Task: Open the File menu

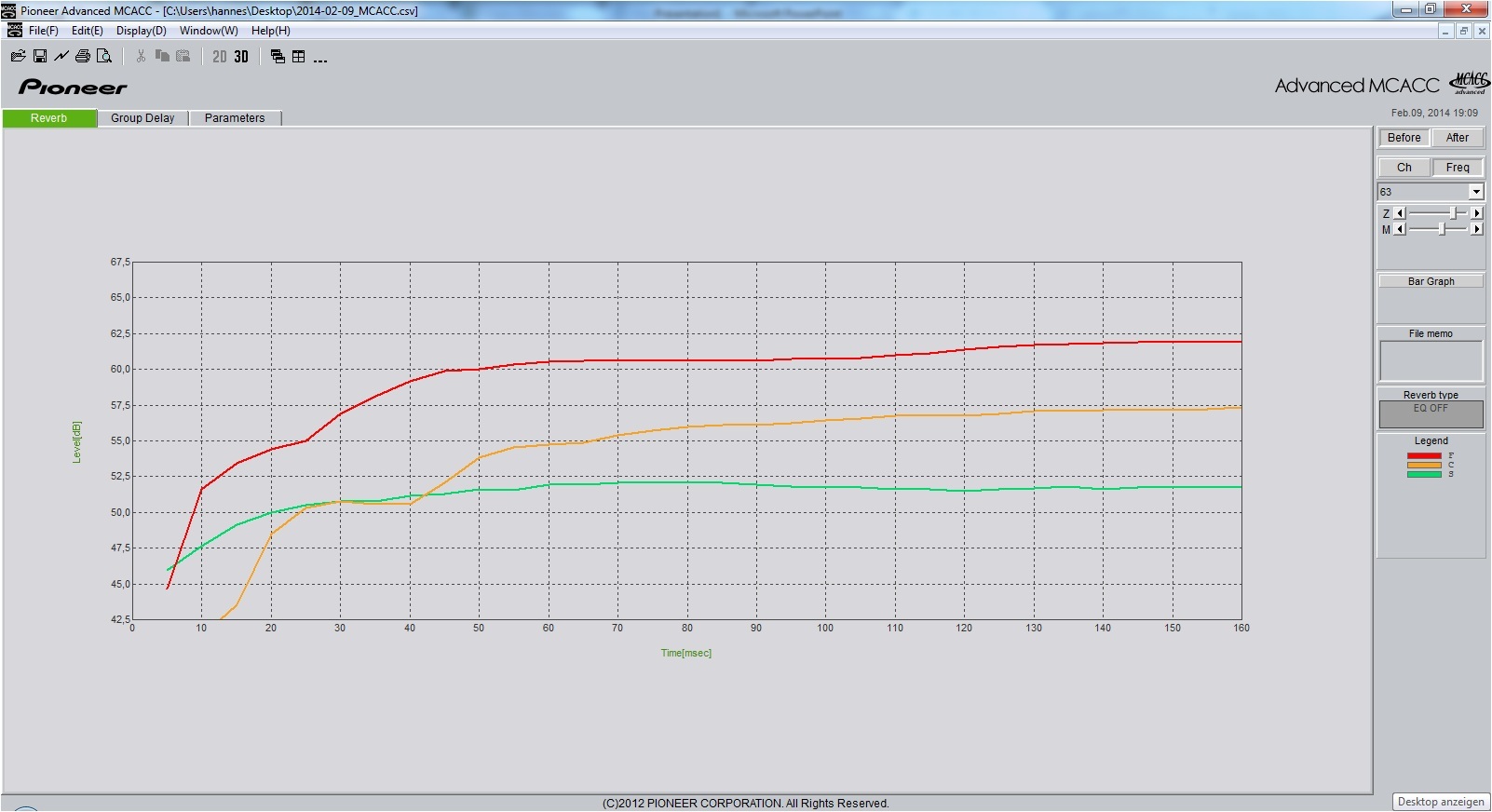Action: coord(43,31)
